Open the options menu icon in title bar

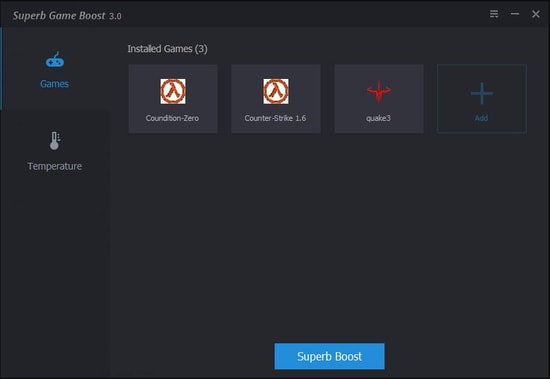point(494,14)
